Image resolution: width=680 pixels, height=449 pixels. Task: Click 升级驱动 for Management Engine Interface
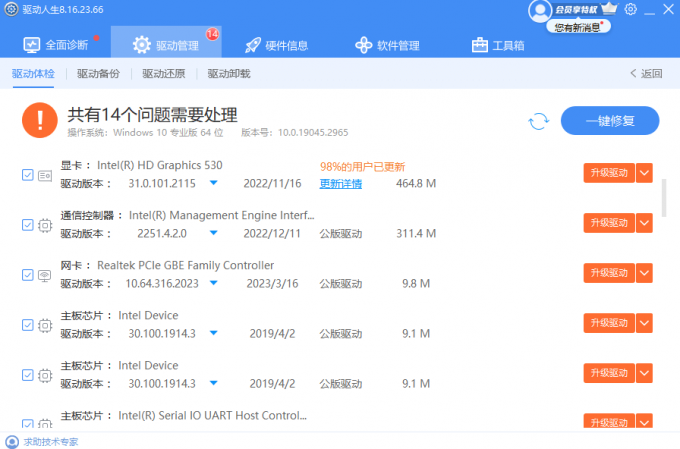[x=609, y=223]
